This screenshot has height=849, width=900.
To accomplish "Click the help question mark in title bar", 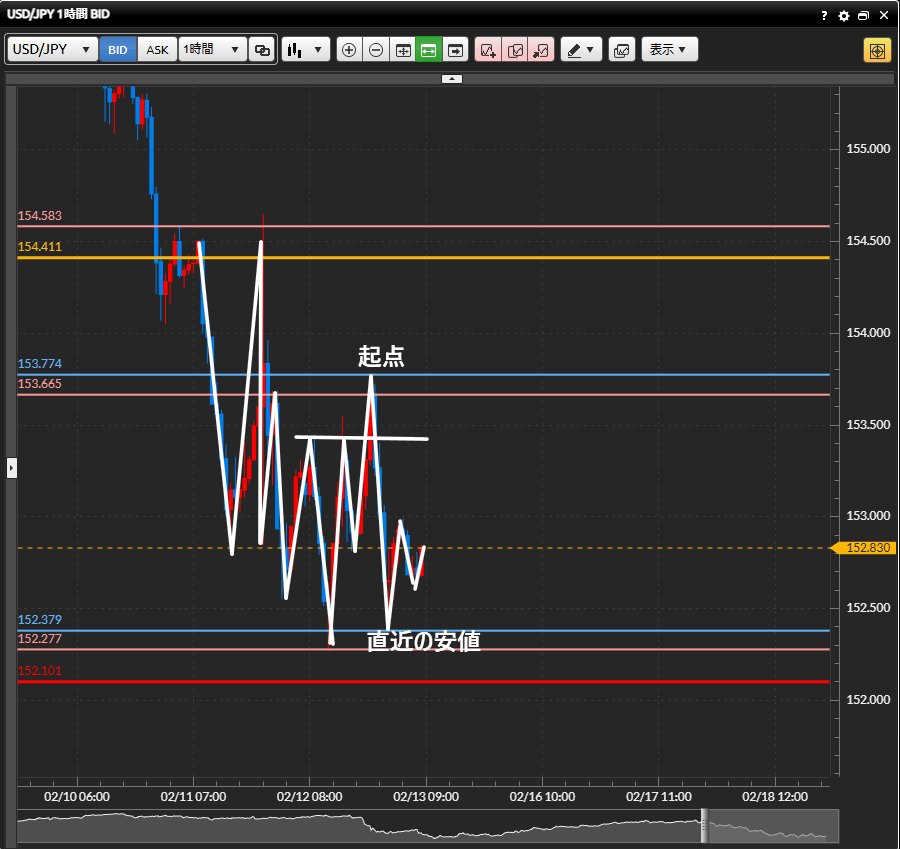I will (824, 16).
